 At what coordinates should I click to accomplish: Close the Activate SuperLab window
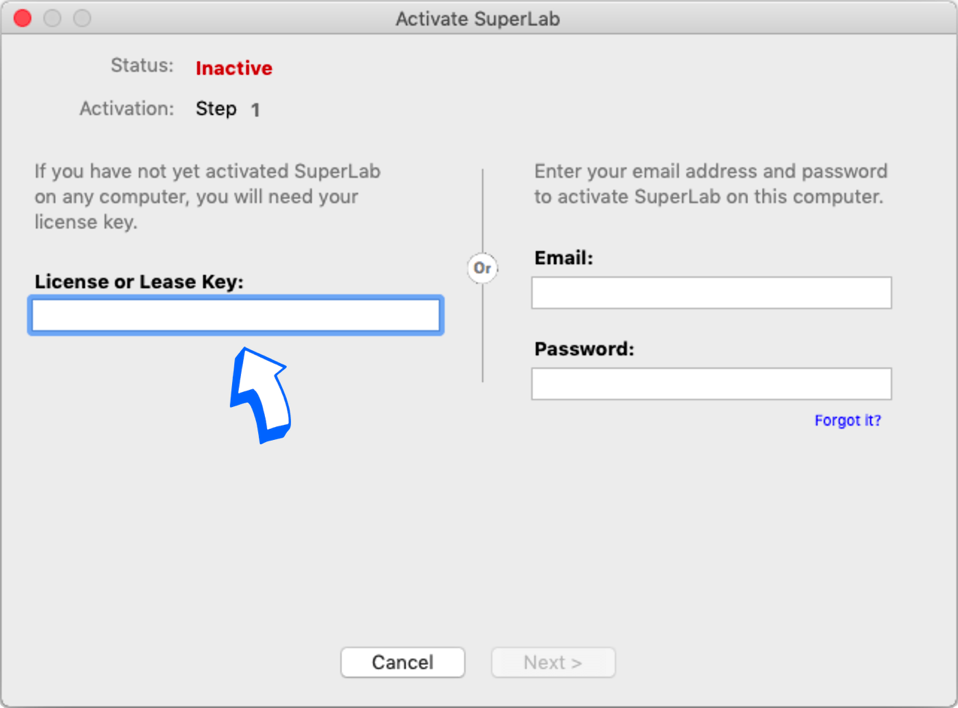click(22, 19)
